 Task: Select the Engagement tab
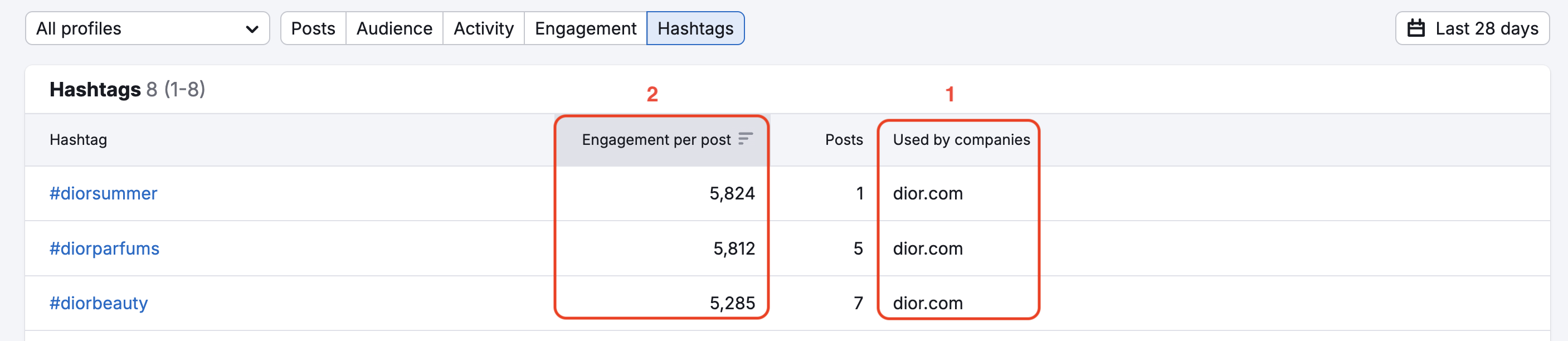point(585,28)
